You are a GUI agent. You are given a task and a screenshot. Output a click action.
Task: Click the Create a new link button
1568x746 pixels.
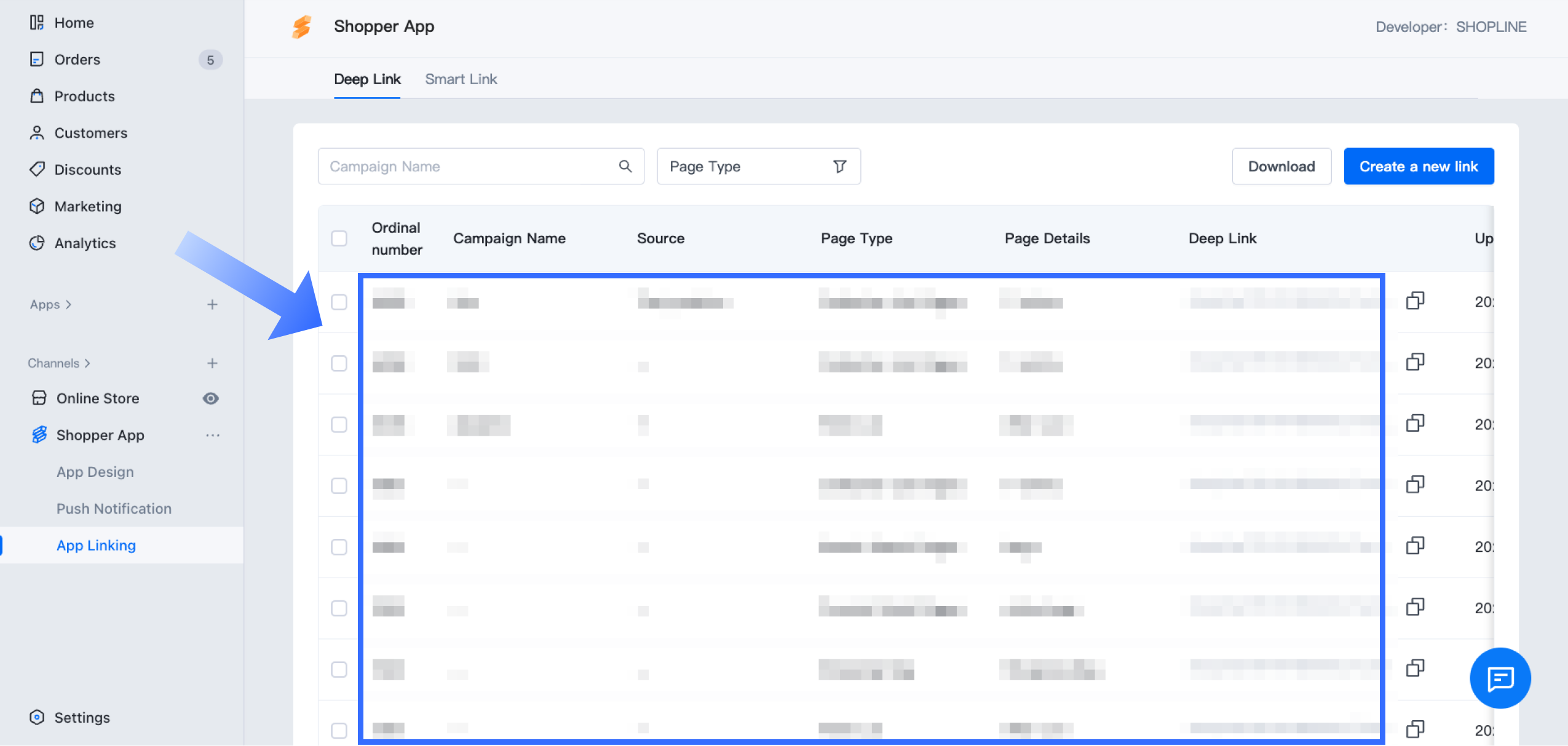click(x=1418, y=166)
